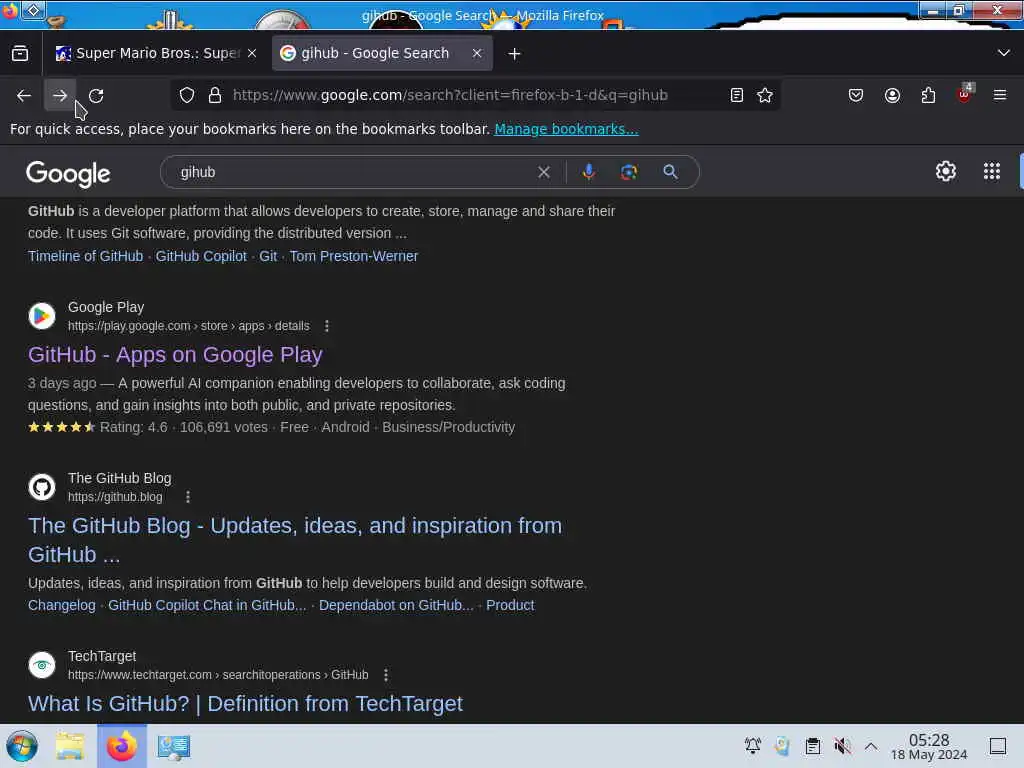Open options for TechTarget result
This screenshot has height=768, width=1024.
coord(386,675)
